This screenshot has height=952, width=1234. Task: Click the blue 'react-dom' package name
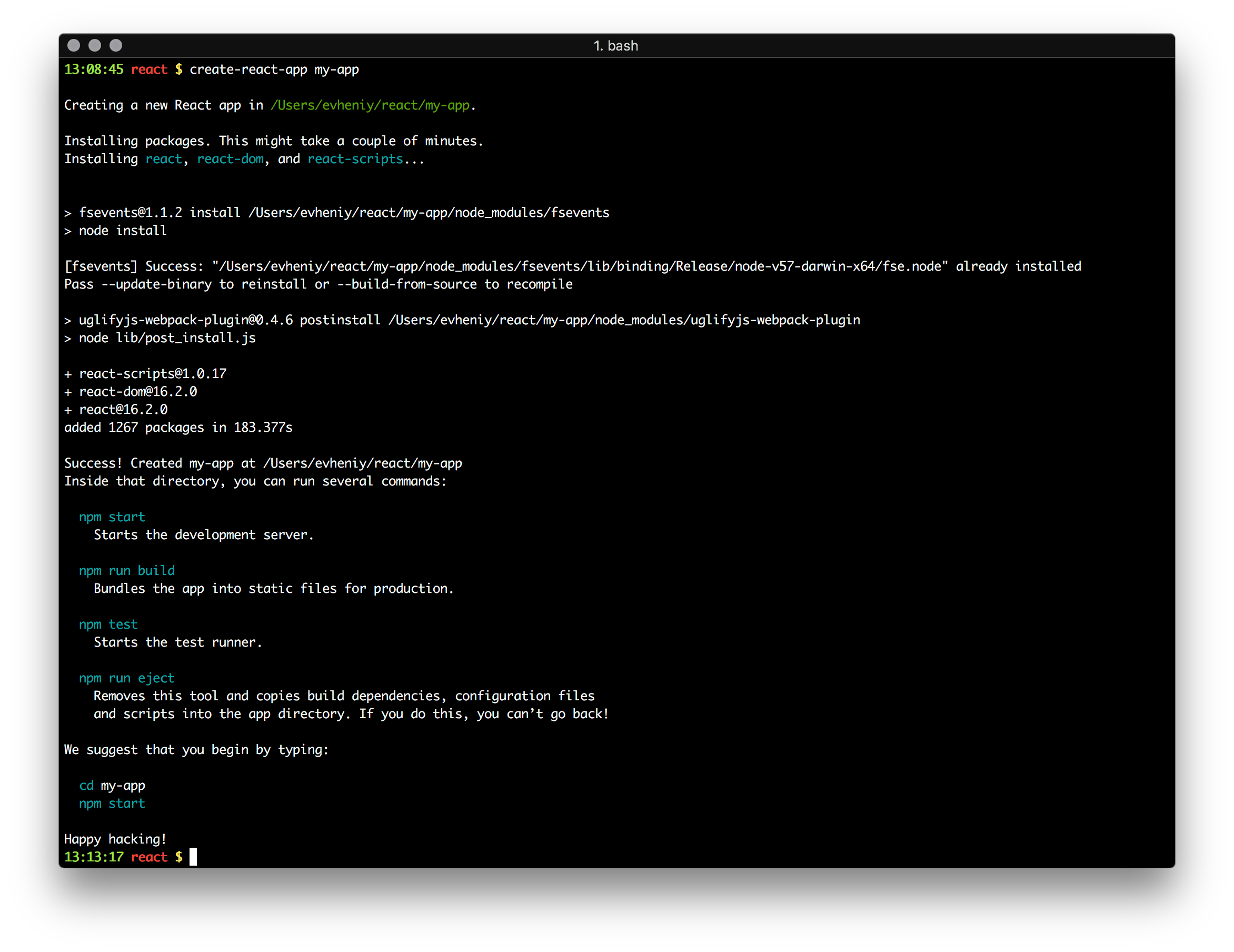[230, 159]
